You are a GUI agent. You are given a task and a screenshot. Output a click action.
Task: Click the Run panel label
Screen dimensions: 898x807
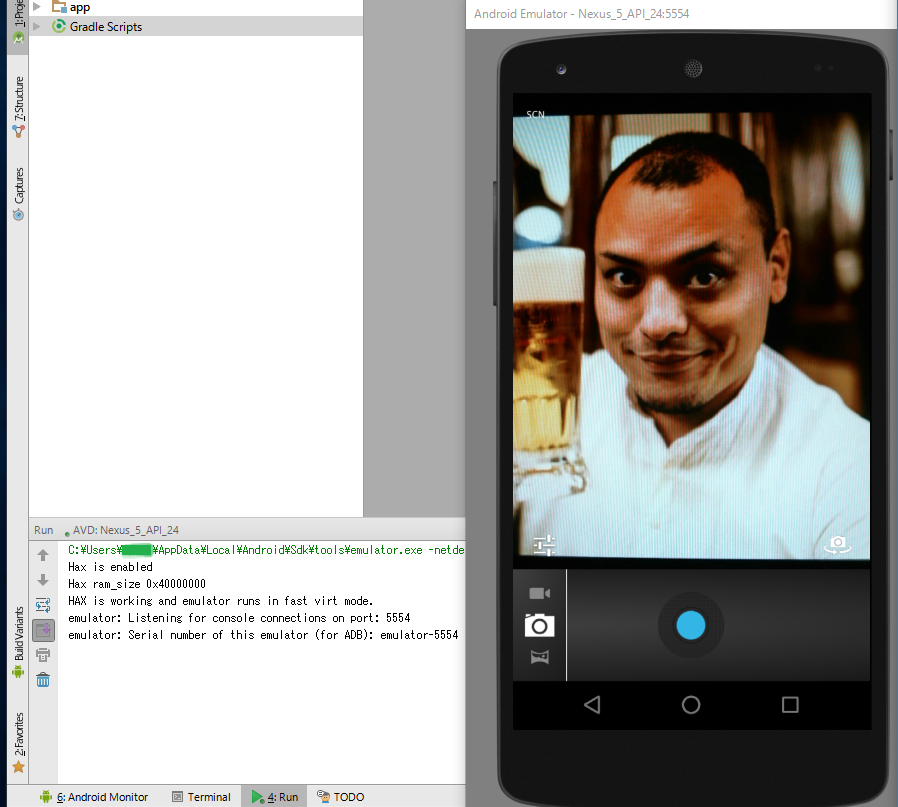click(44, 530)
